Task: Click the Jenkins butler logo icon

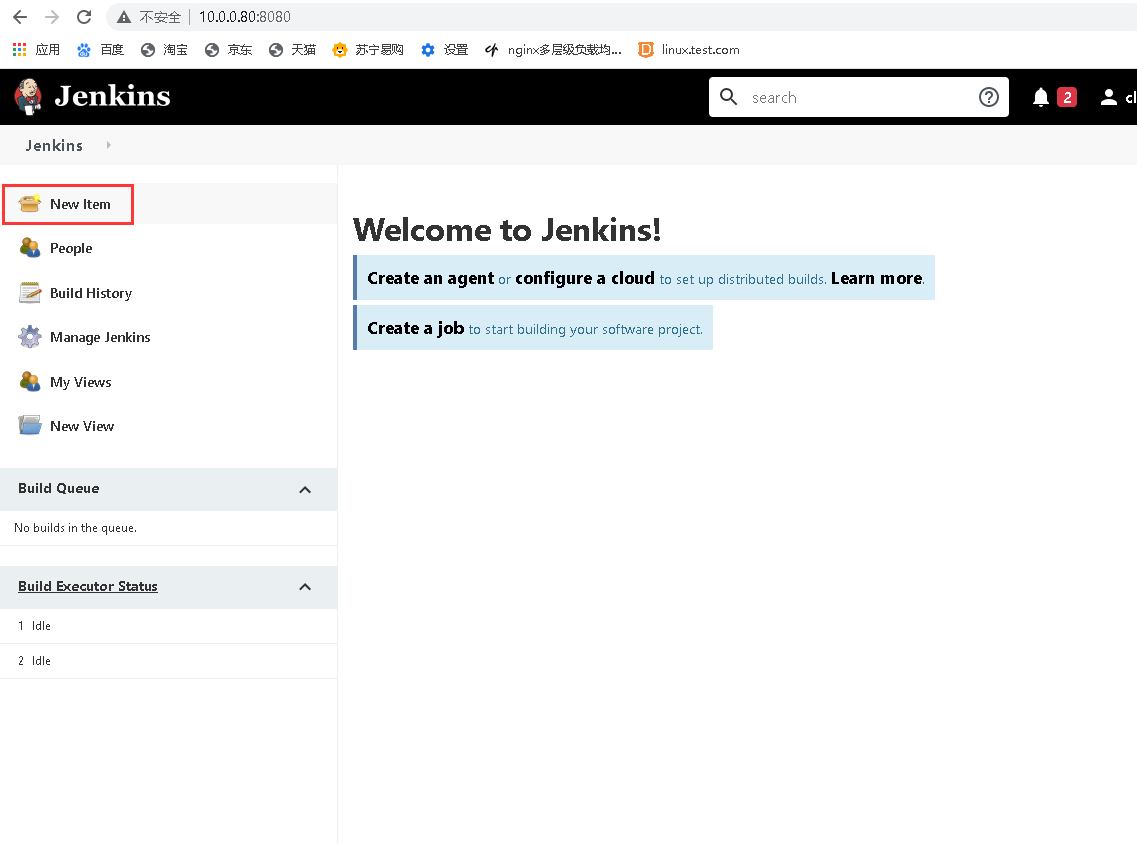Action: click(x=28, y=96)
